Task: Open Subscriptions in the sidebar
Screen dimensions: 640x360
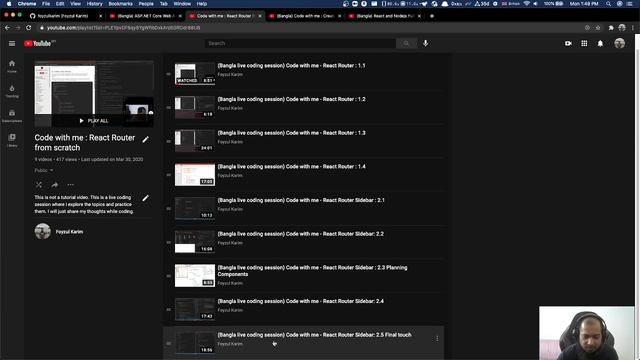Action: click(x=12, y=116)
